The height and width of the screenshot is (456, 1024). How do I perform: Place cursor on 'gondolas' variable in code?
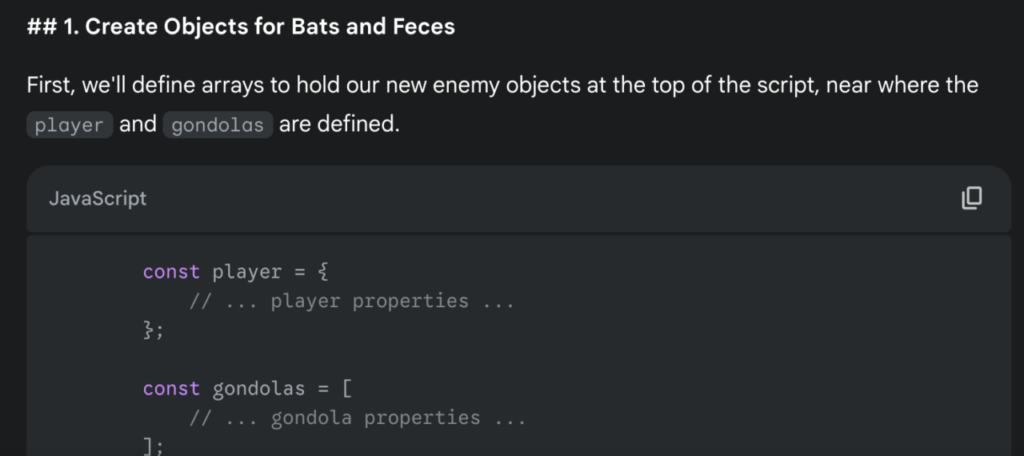pyautogui.click(x=259, y=389)
